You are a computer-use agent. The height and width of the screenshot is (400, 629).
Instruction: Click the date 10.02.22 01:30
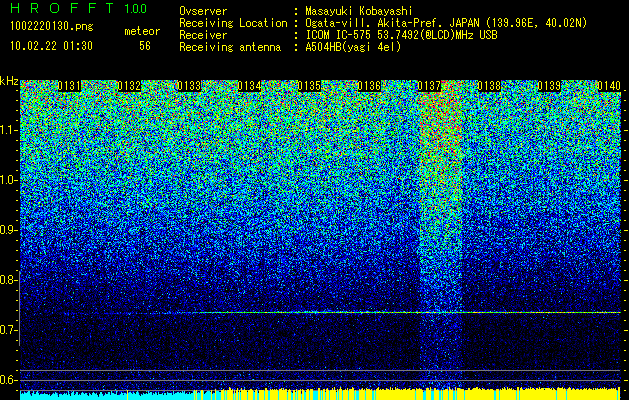(x=51, y=46)
